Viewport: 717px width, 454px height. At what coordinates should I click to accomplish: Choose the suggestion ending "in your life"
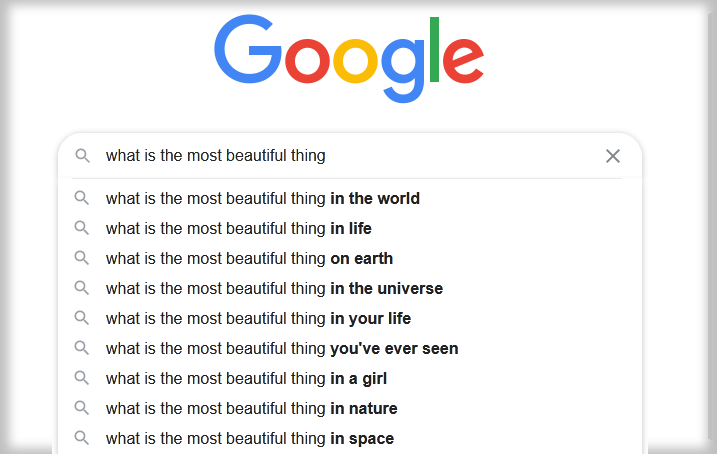tap(350, 318)
